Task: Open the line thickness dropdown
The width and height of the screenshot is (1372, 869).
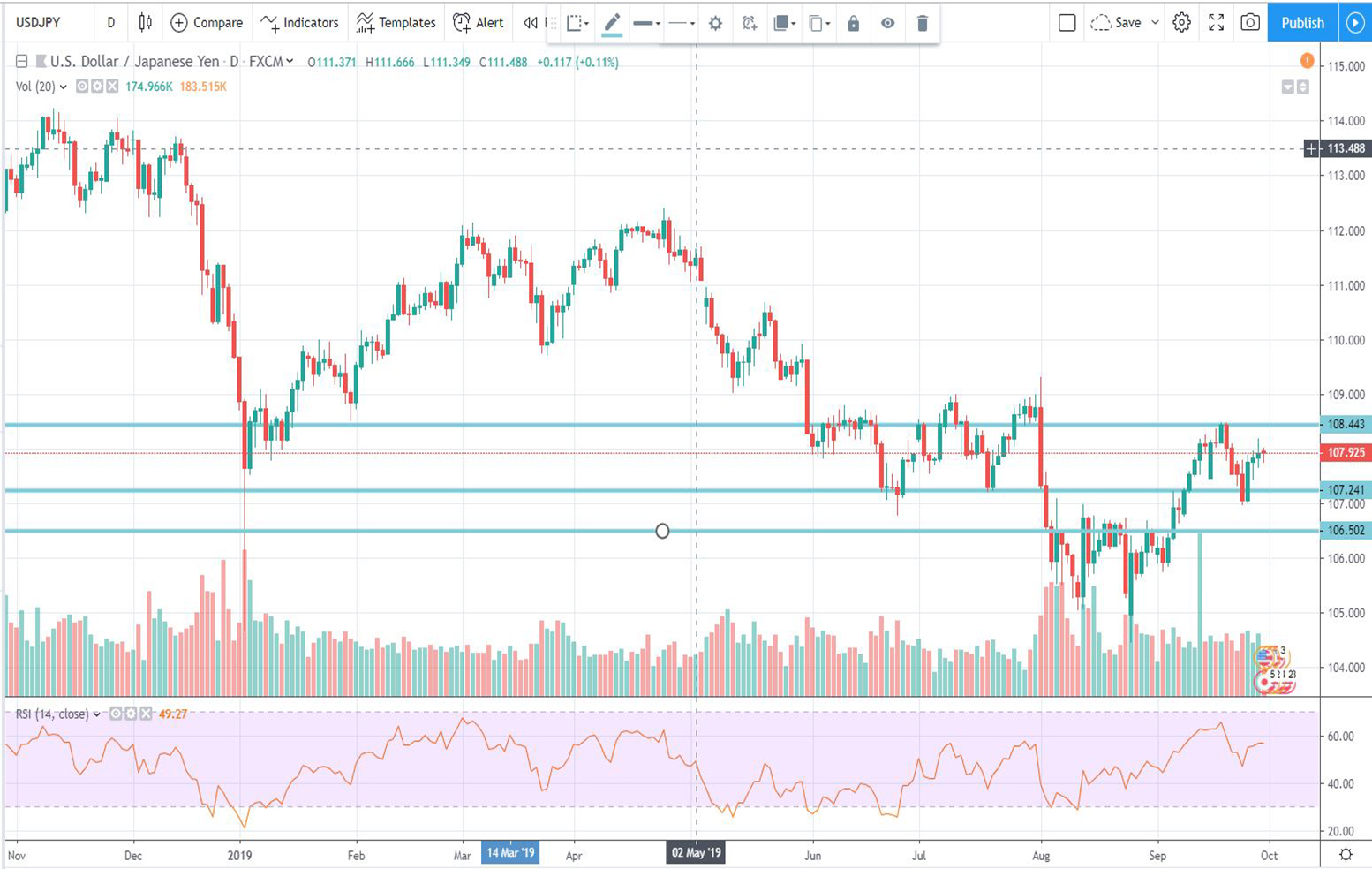Action: point(646,24)
